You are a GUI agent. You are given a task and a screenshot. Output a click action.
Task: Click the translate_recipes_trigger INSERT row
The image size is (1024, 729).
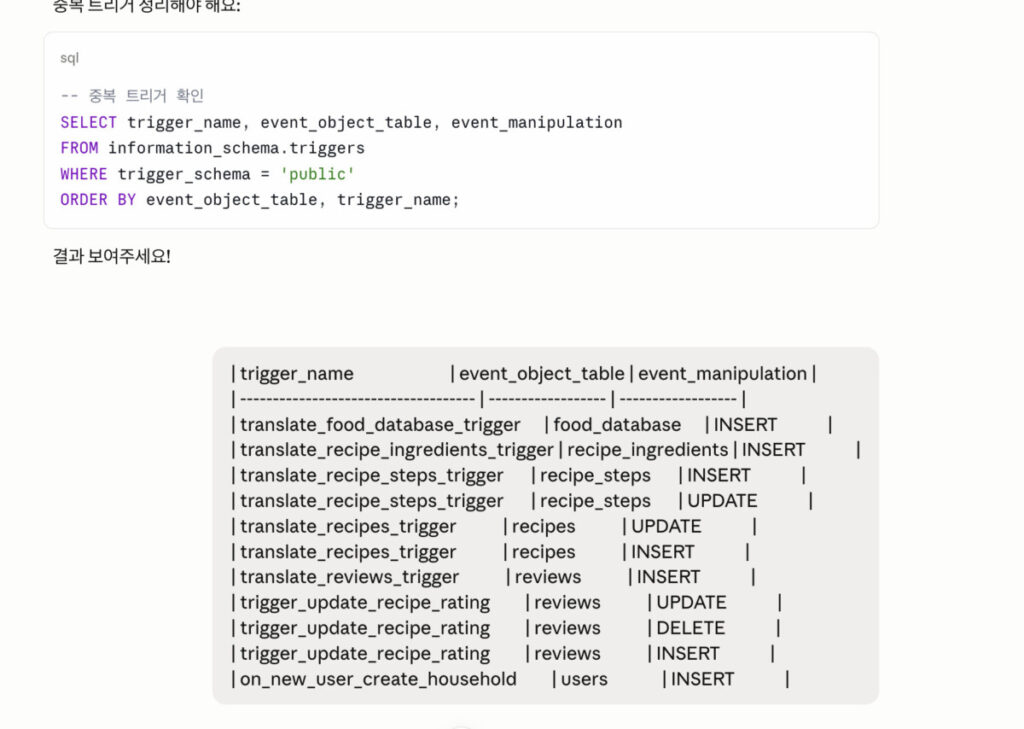[x=490, y=552]
